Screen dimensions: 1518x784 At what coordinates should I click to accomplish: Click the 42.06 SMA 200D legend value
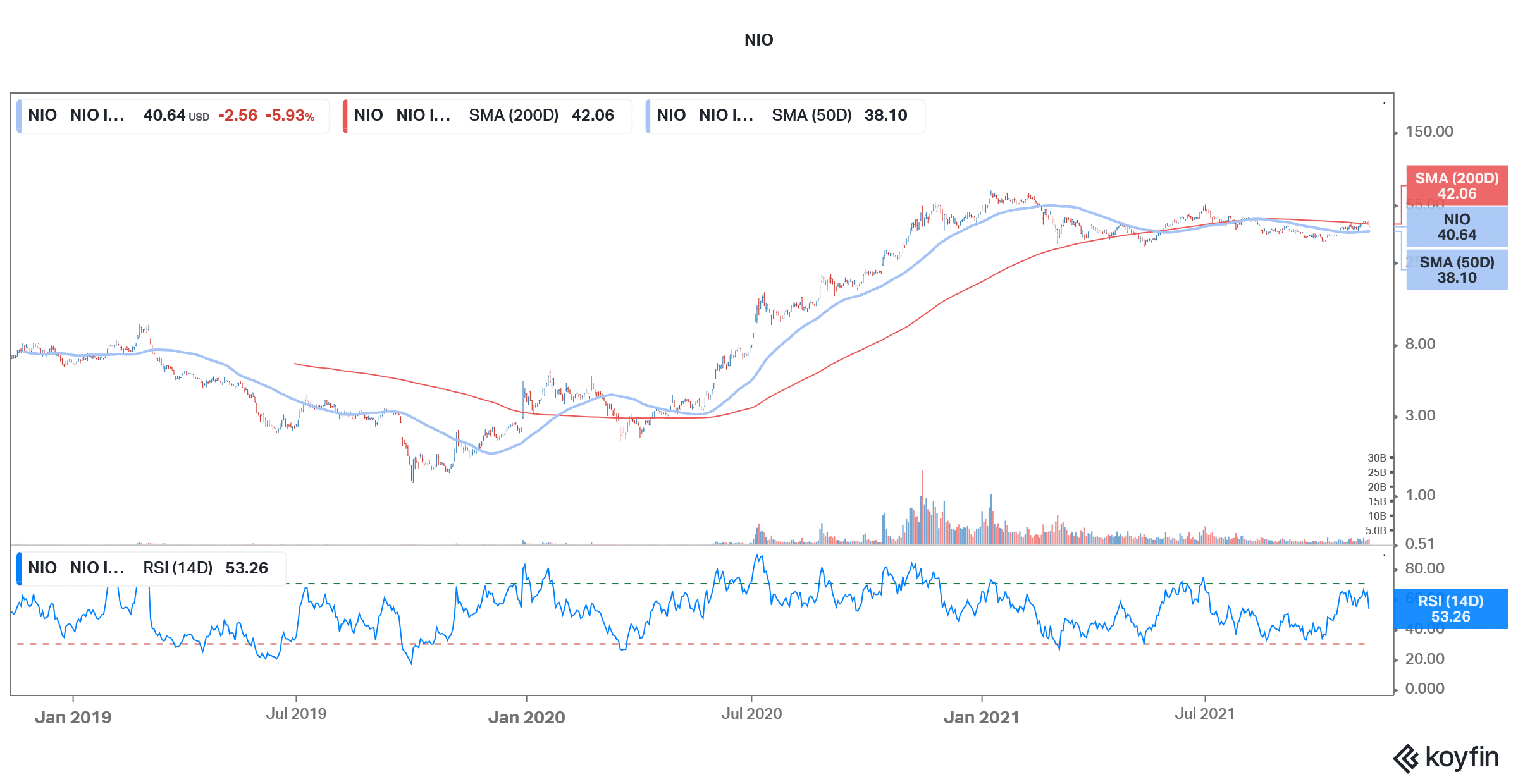point(593,116)
